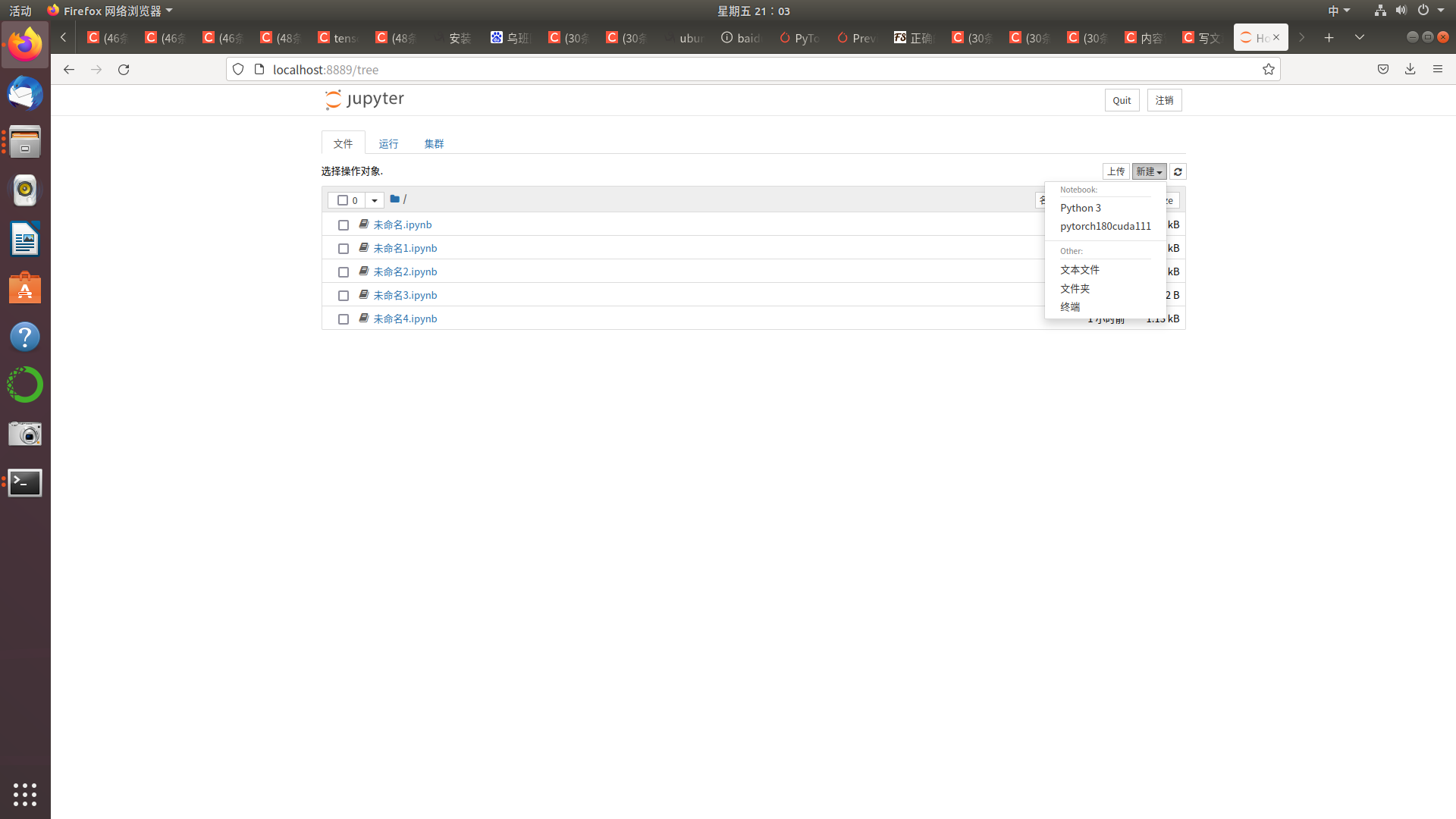Image resolution: width=1456 pixels, height=819 pixels.
Task: Open the Screenshot camera app in the dock
Action: (x=25, y=434)
